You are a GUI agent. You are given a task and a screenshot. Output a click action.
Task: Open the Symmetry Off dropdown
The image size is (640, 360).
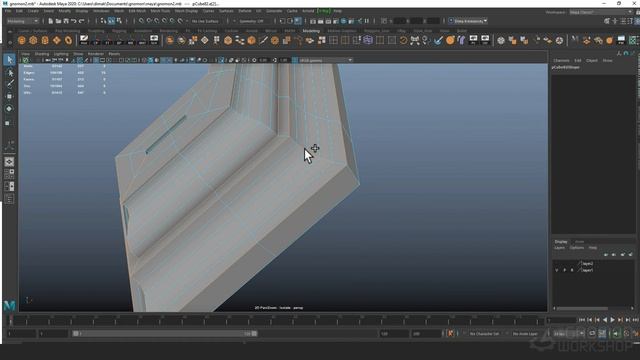coord(253,21)
